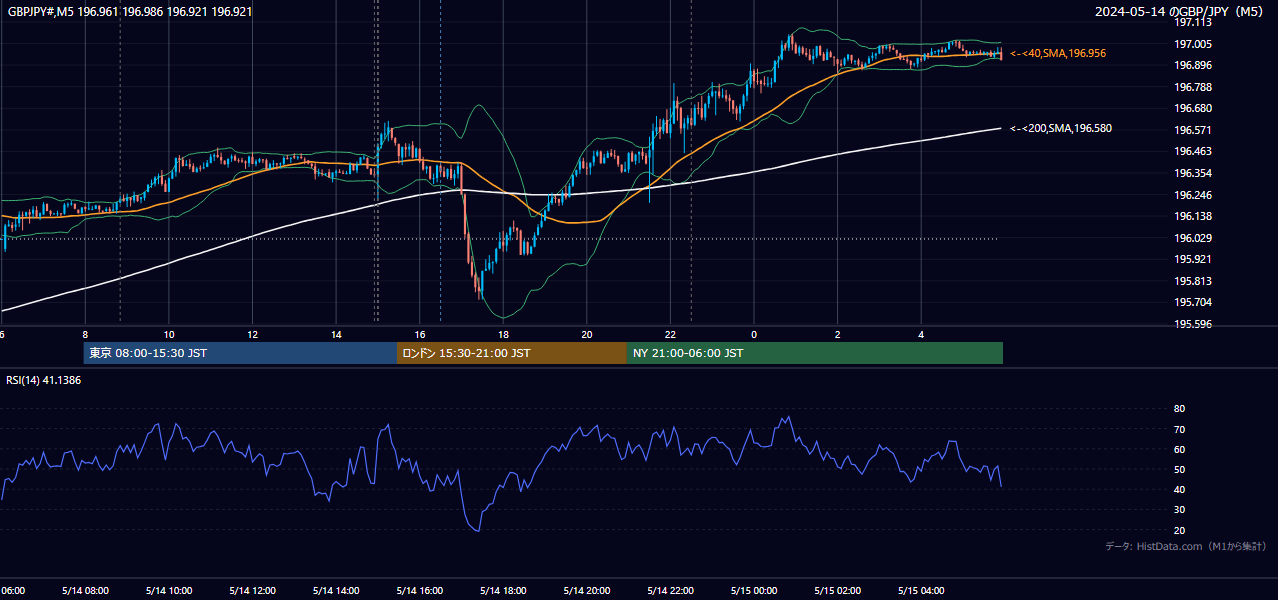
Task: Click hour label 2 under price chart
Action: click(838, 334)
